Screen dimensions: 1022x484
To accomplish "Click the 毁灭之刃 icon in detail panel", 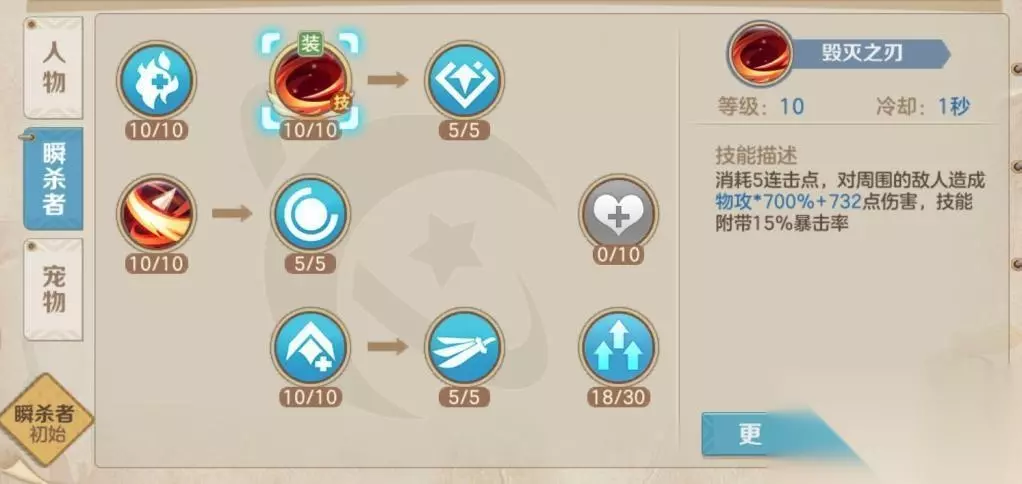I will click(x=760, y=53).
